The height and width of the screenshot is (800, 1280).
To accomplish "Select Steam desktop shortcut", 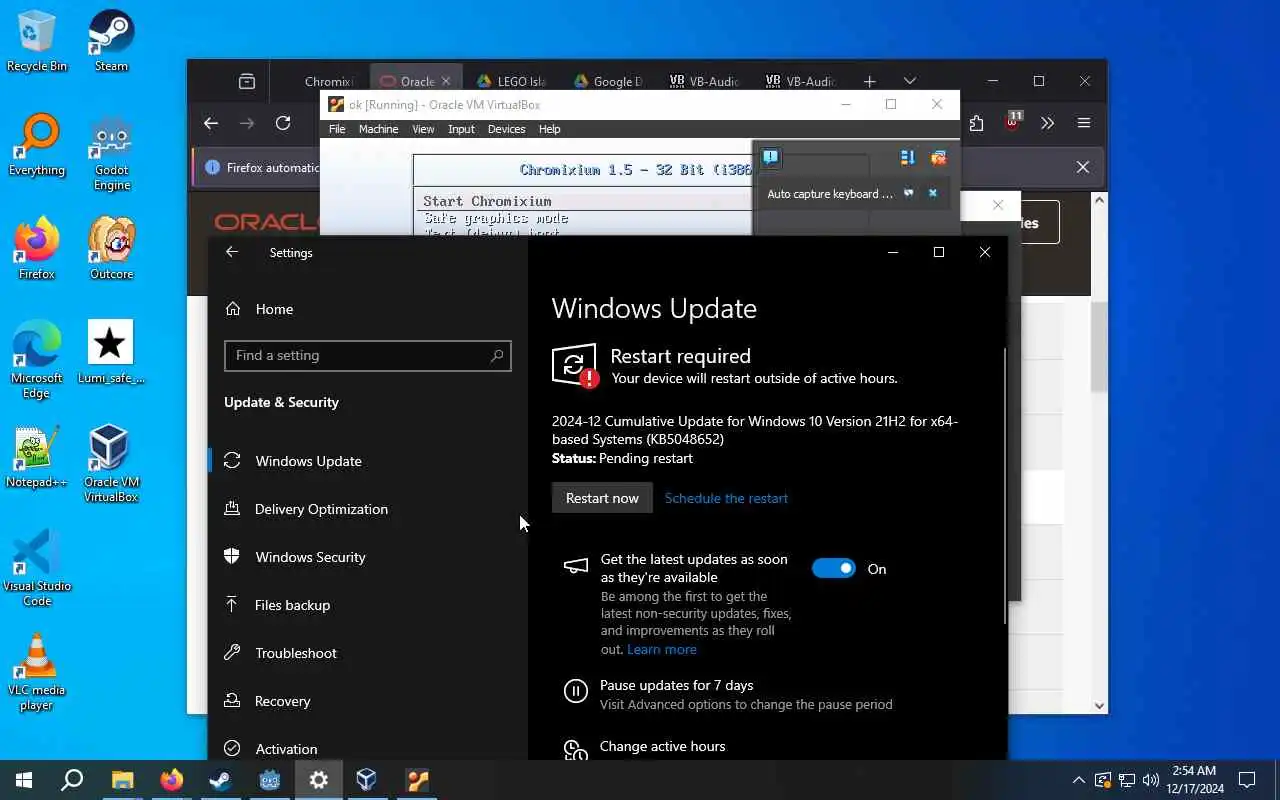I will point(111,41).
